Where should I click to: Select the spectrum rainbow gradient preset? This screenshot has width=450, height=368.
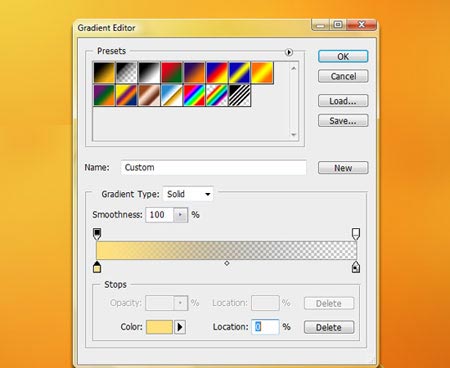(194, 95)
